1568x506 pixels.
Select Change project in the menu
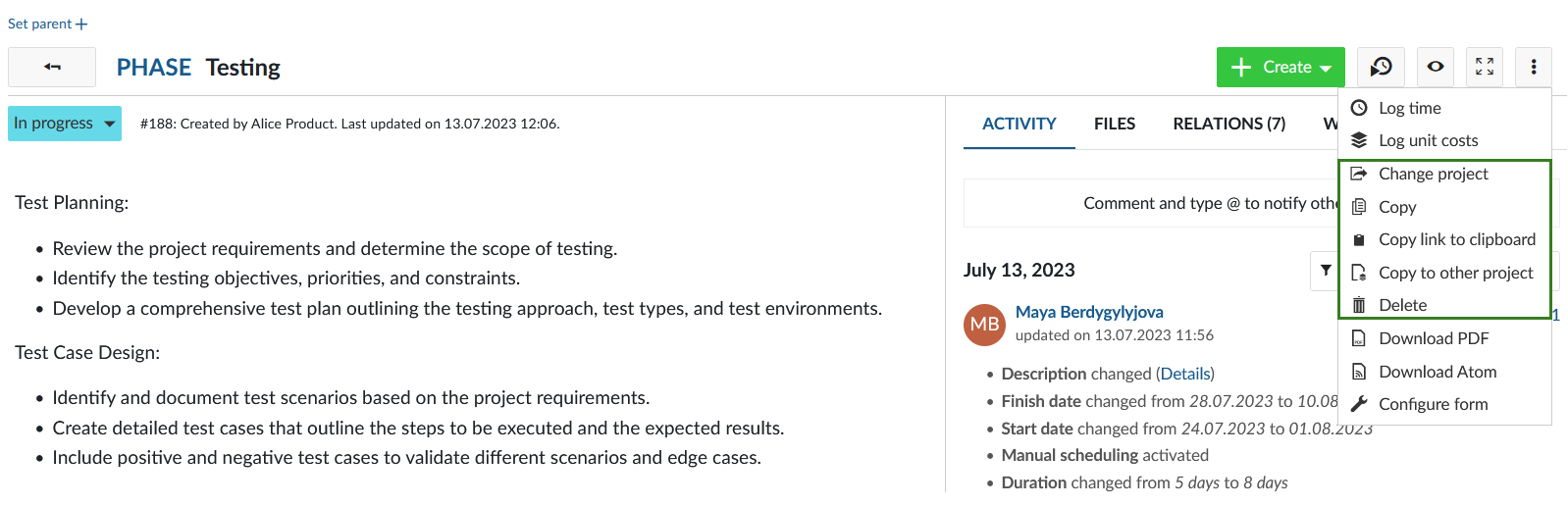pos(1433,174)
